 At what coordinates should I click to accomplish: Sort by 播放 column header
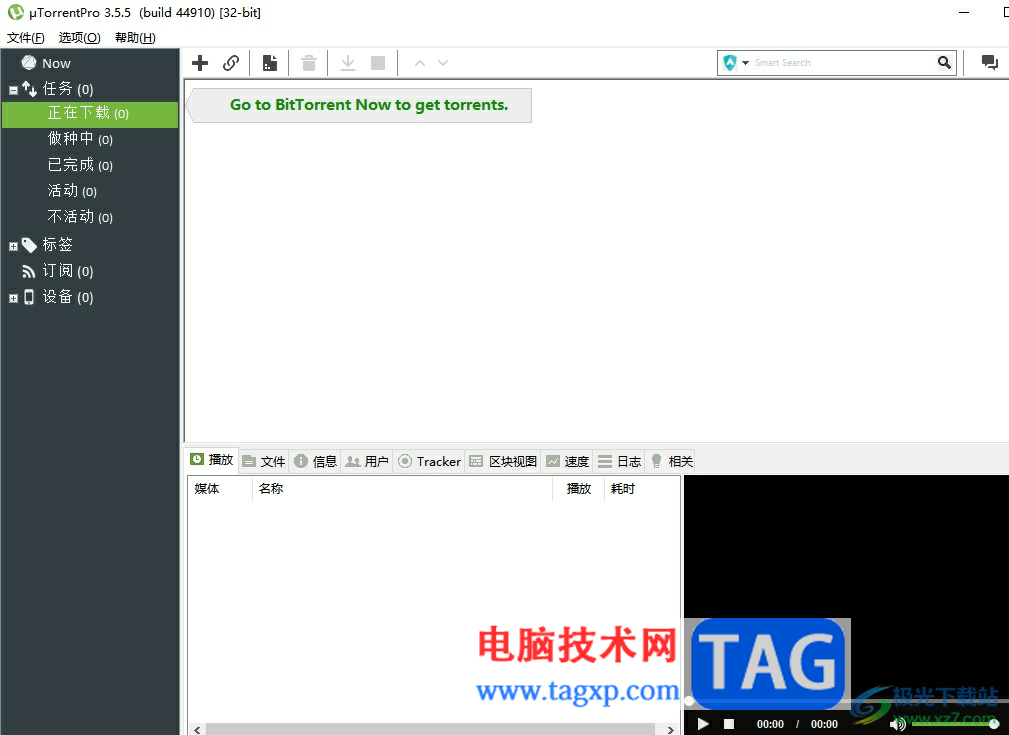click(x=579, y=489)
